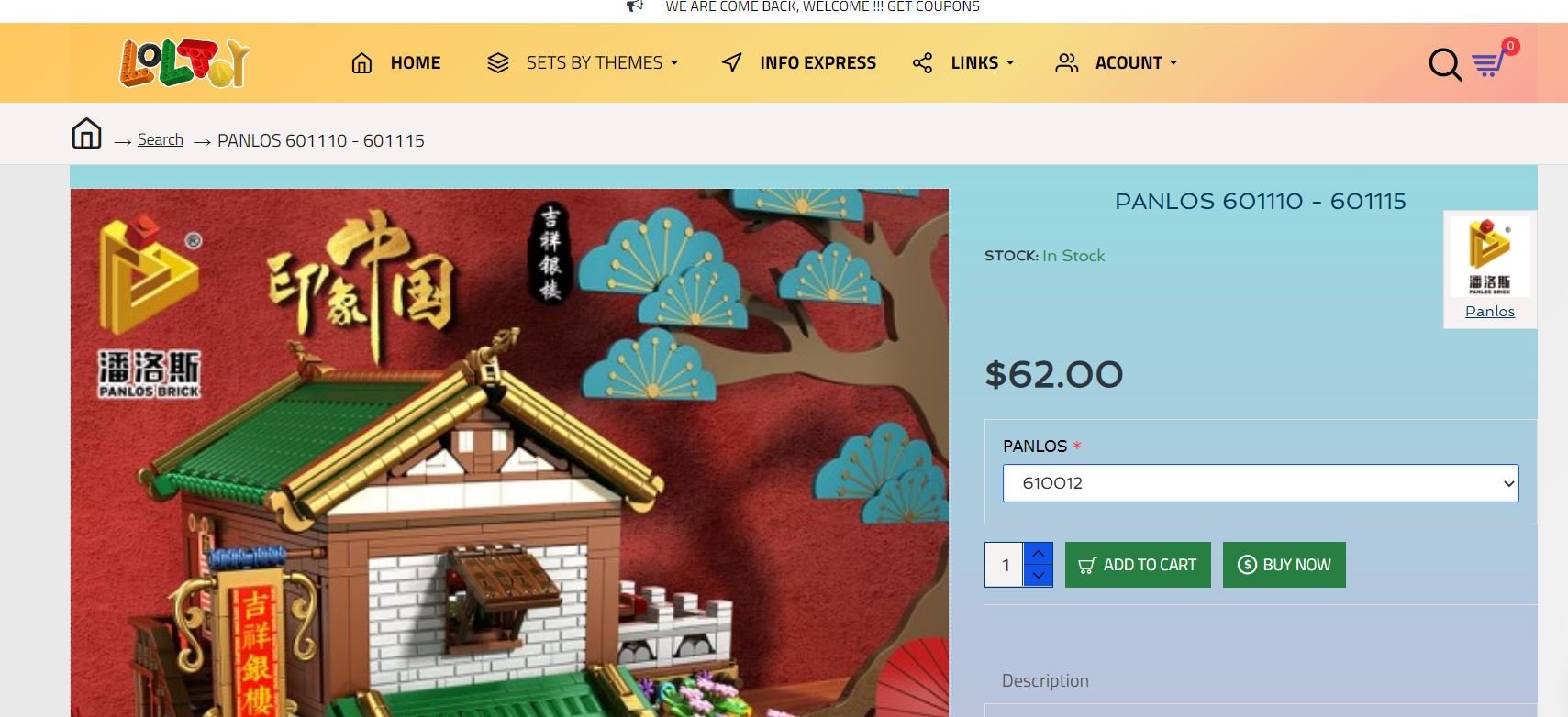
Task: Open the PANLOS model select box
Action: pos(1261,483)
